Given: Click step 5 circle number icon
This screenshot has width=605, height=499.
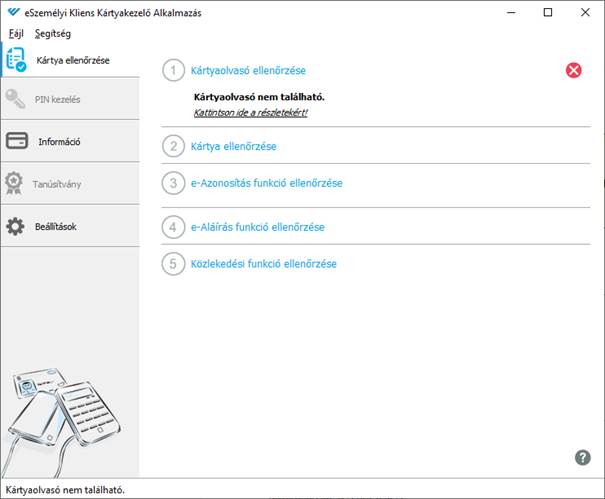Looking at the screenshot, I should [173, 264].
